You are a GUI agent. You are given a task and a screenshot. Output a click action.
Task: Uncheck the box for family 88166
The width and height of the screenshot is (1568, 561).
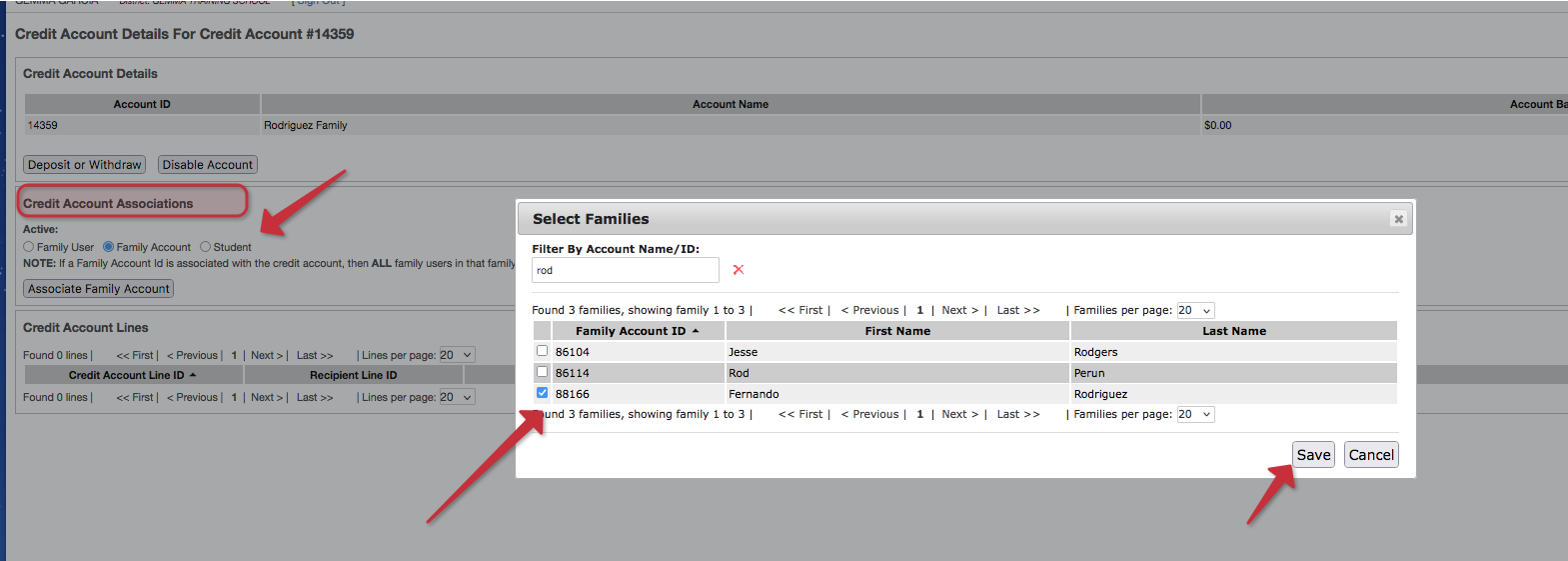(x=542, y=393)
